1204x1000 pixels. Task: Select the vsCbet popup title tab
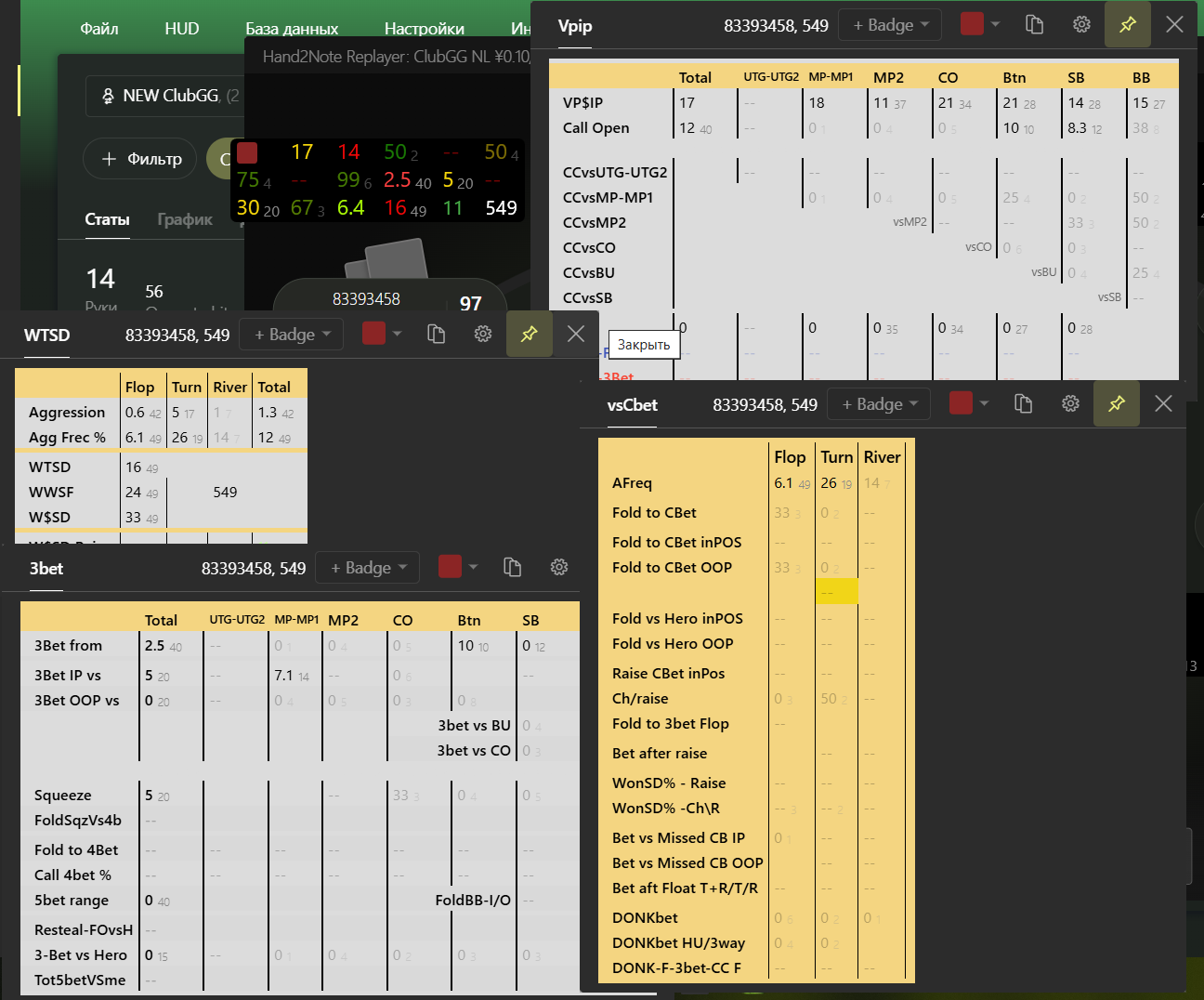[633, 405]
